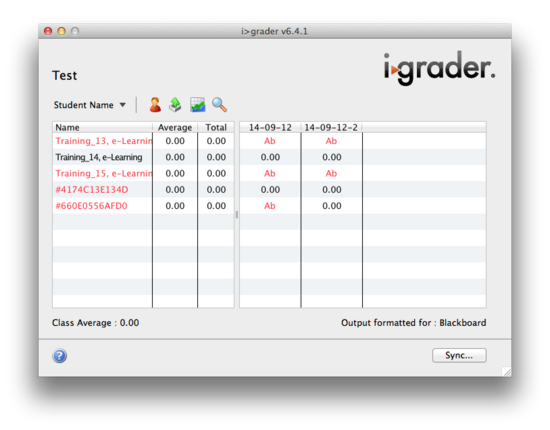Click the Total column header
The image size is (550, 430).
(216, 127)
